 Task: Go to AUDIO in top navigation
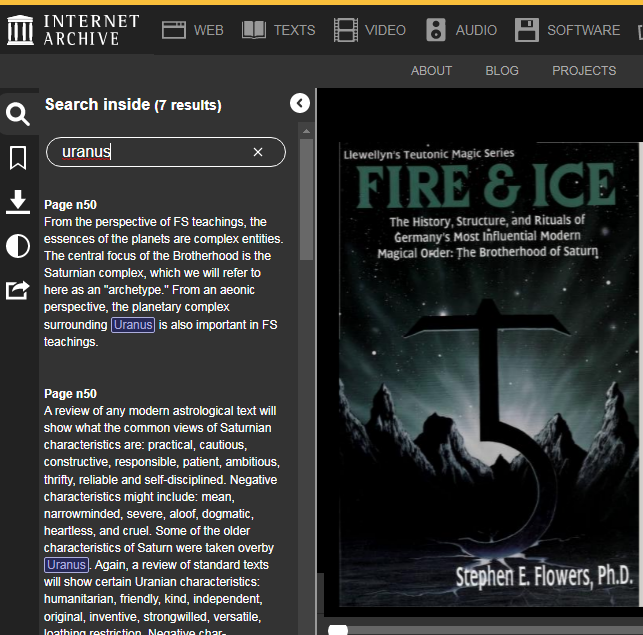point(476,30)
